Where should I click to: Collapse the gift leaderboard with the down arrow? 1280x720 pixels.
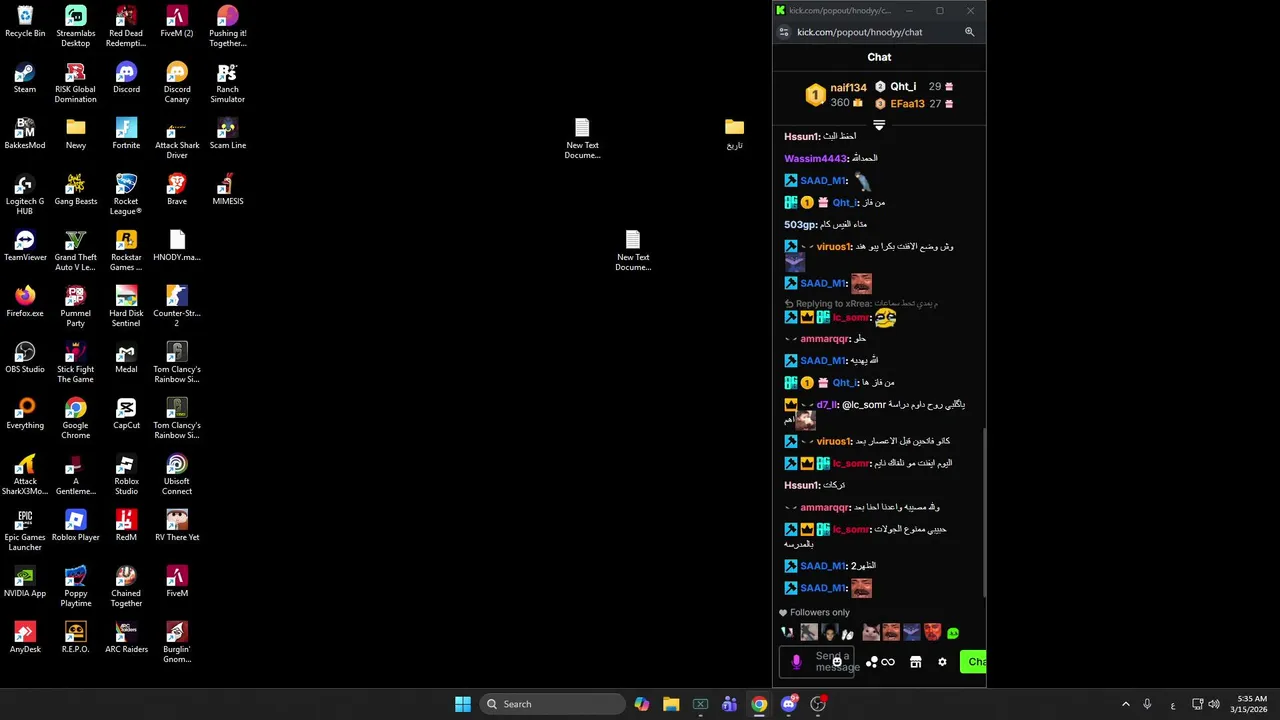pos(879,125)
